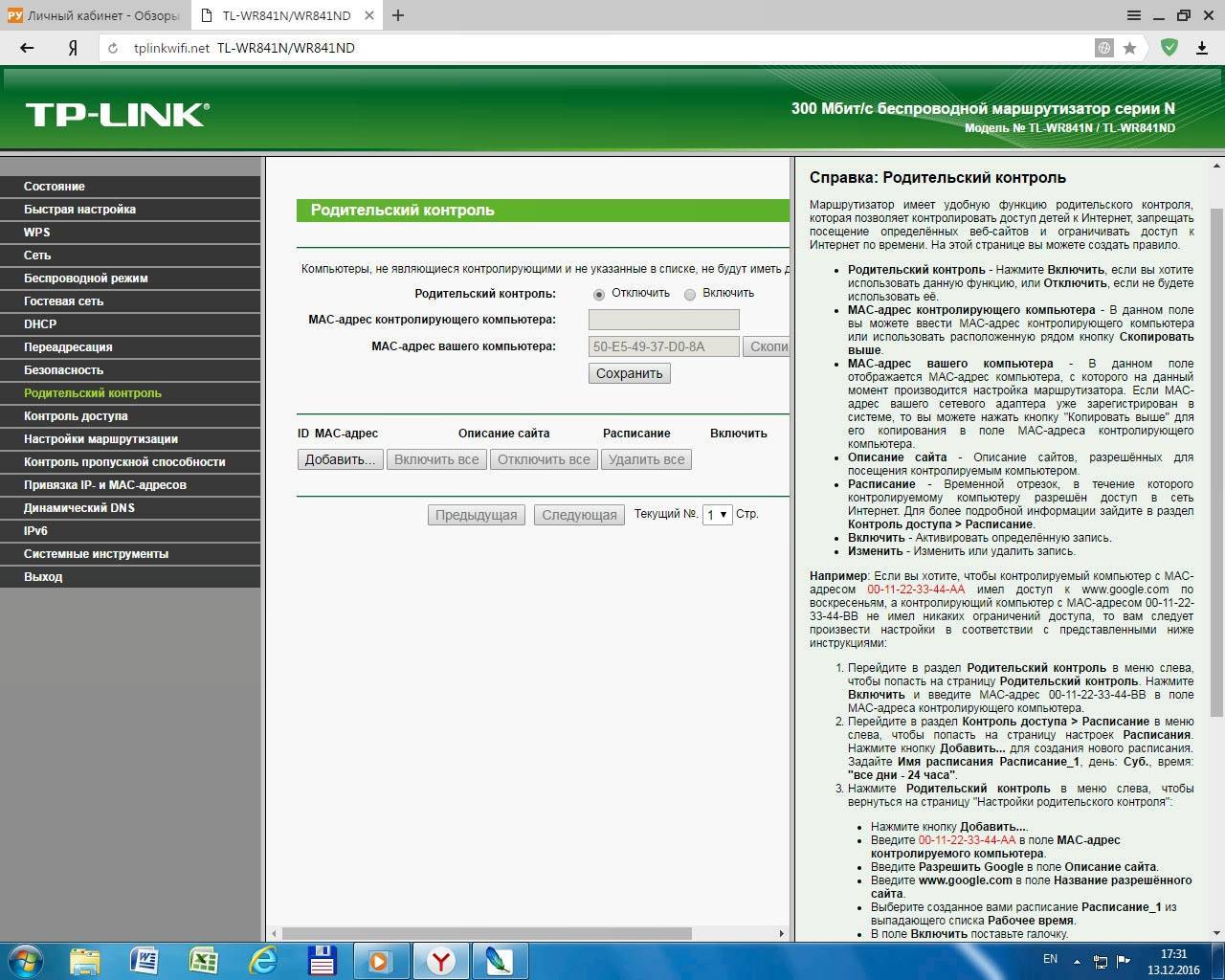Click the browser back arrow
This screenshot has width=1225, height=980.
(x=27, y=48)
